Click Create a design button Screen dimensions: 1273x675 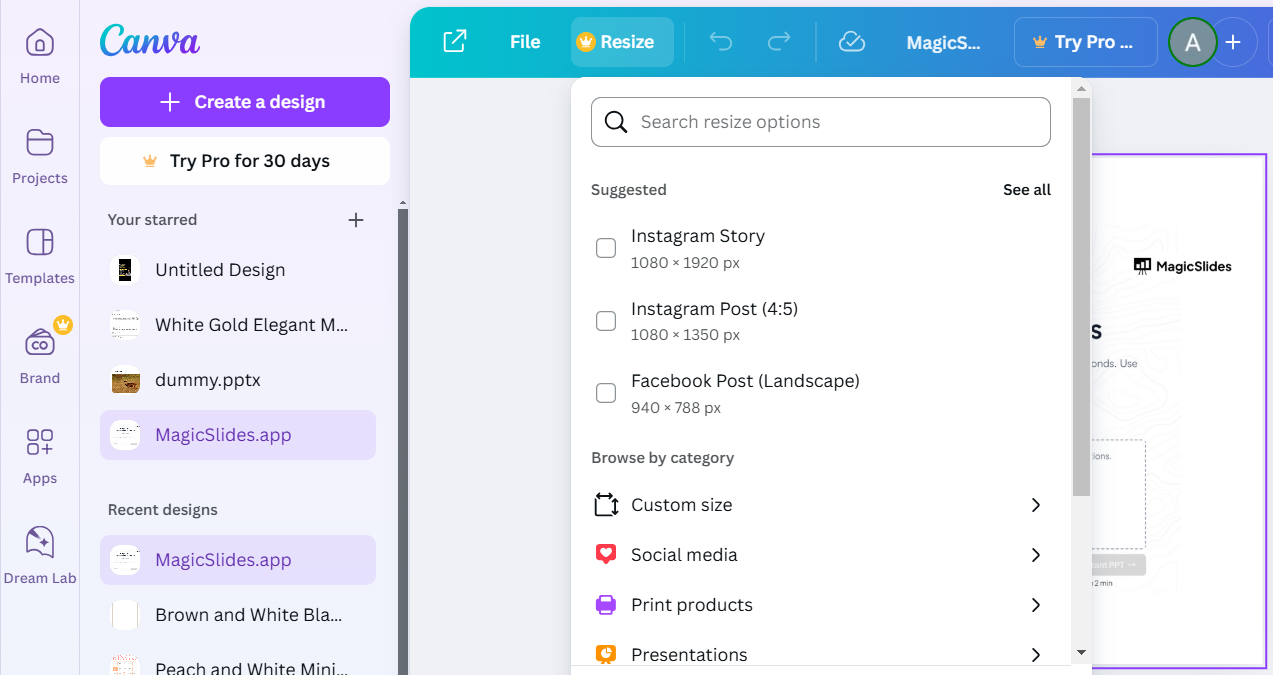click(x=245, y=102)
